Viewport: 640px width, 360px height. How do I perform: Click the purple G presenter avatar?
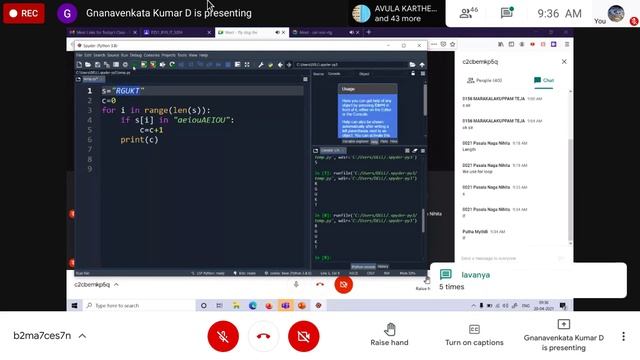67,13
